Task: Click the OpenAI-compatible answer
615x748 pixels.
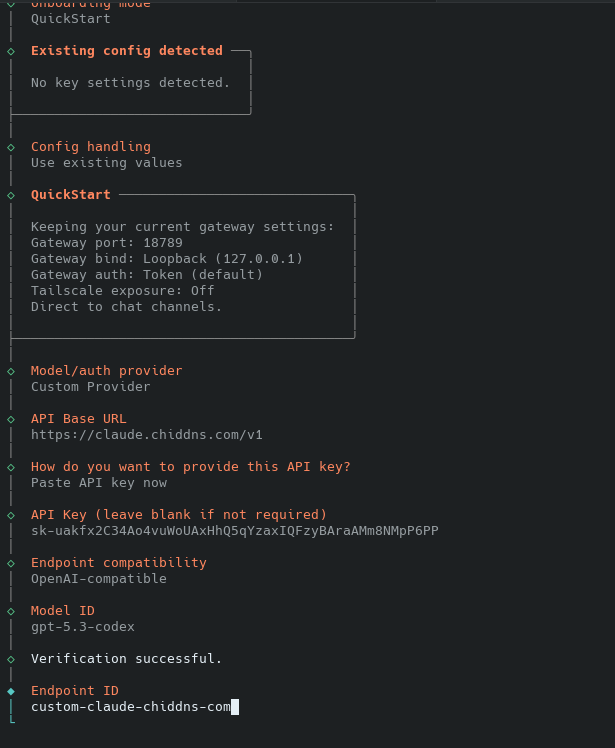Action: point(98,579)
